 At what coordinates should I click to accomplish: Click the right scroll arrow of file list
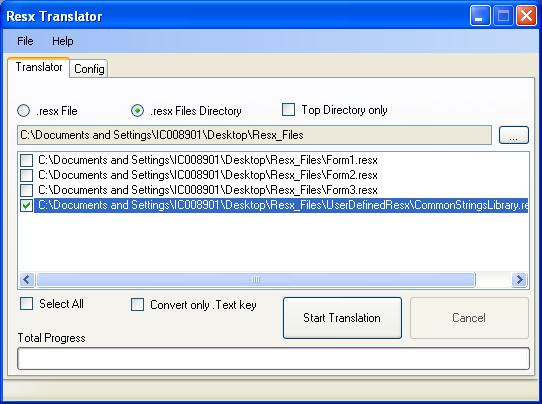(520, 280)
